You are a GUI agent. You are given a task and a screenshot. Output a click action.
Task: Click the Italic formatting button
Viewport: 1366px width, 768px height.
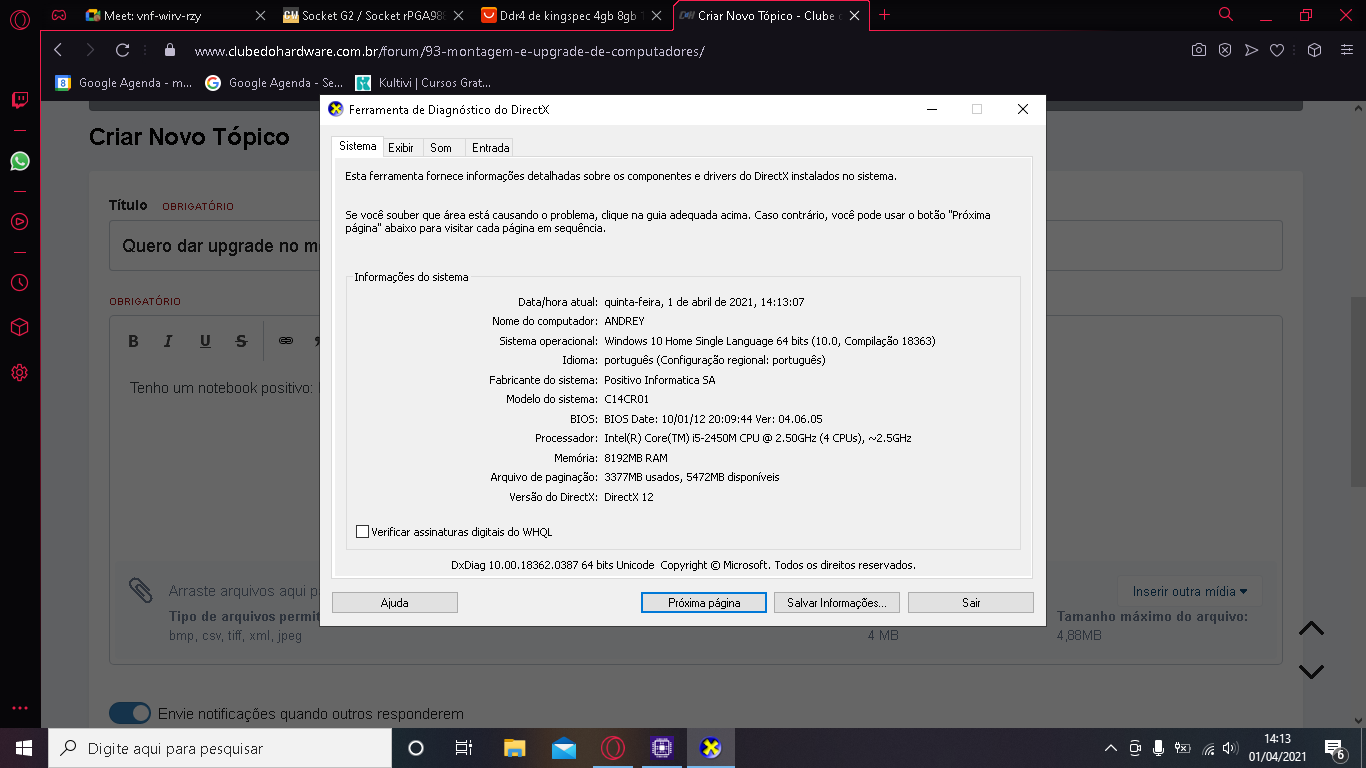[x=168, y=341]
